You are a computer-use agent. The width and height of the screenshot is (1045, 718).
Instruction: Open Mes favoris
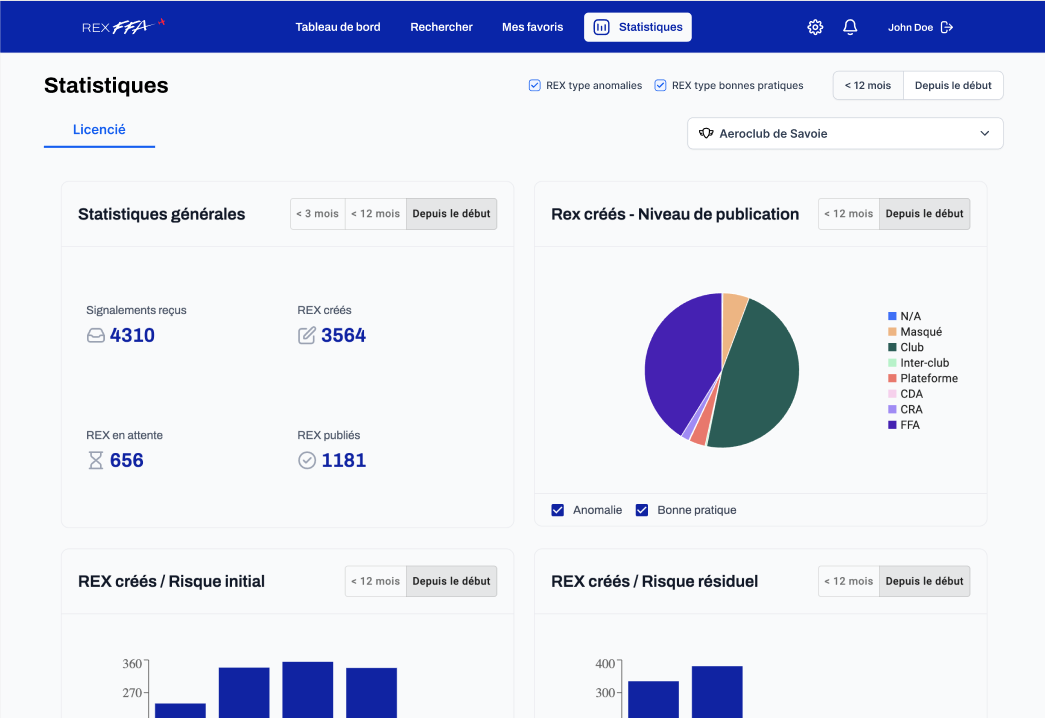pos(532,27)
